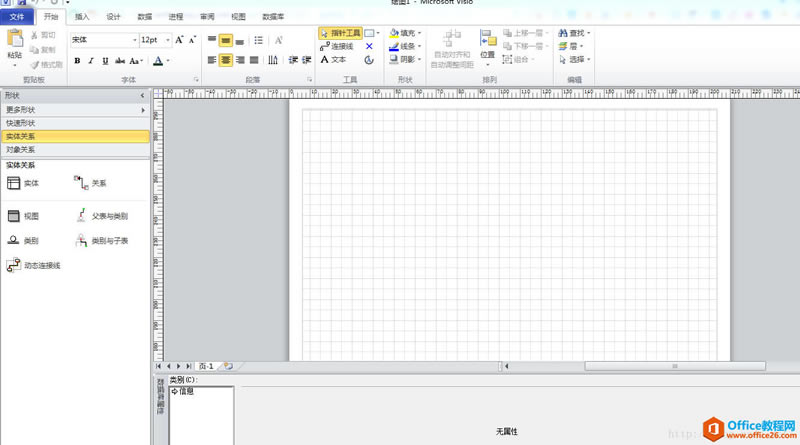Switch to the Review (审阅) tab
Screen dimensions: 800x445
(x=207, y=17)
